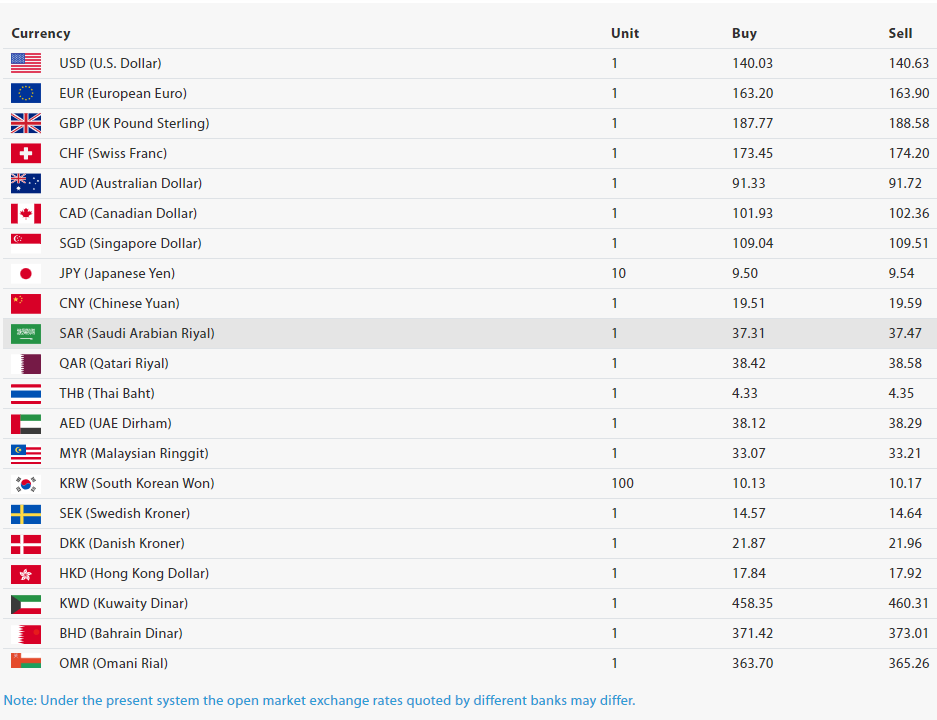Click the USD buy rate 140.03
The height and width of the screenshot is (720, 937).
[x=752, y=63]
